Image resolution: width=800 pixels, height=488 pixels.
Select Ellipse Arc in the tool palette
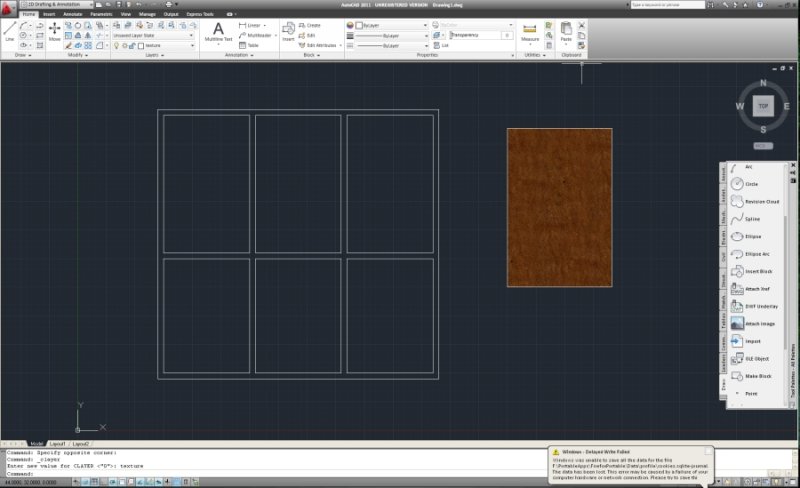pyautogui.click(x=750, y=254)
